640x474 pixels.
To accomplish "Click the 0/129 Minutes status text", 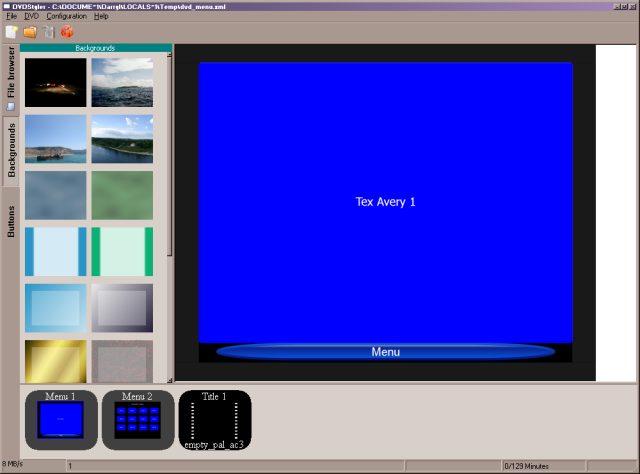I will tap(526, 466).
